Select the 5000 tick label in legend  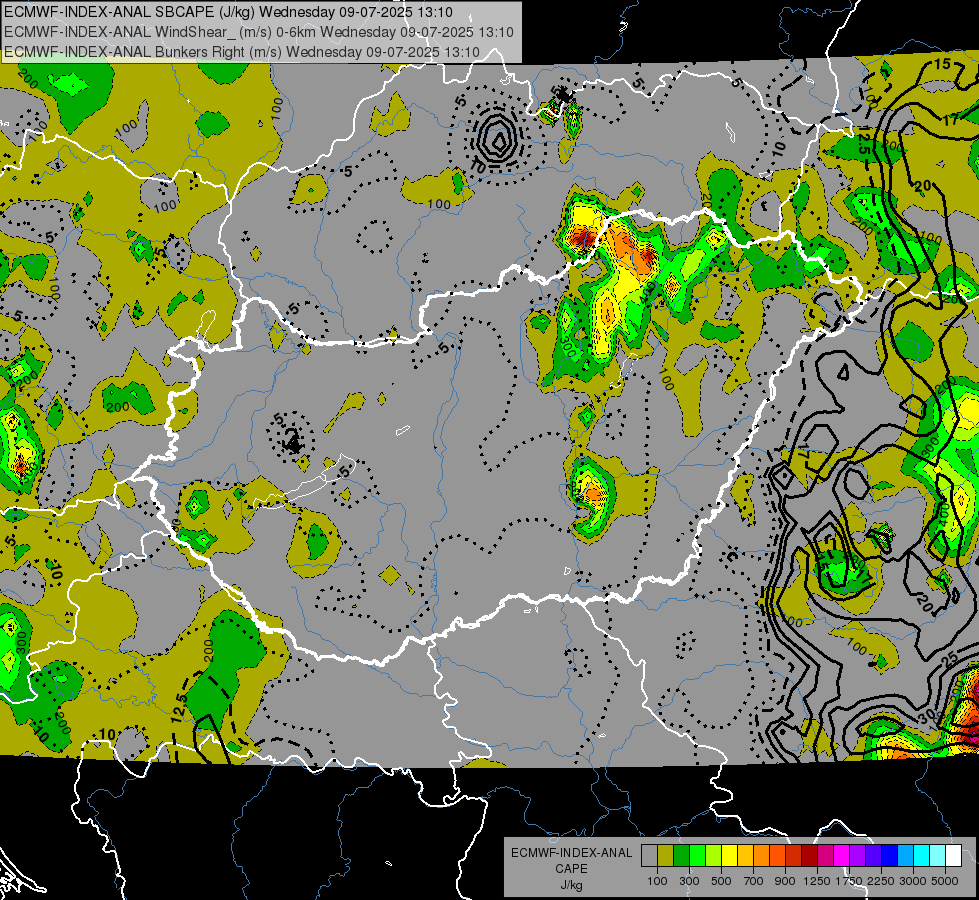(x=944, y=881)
